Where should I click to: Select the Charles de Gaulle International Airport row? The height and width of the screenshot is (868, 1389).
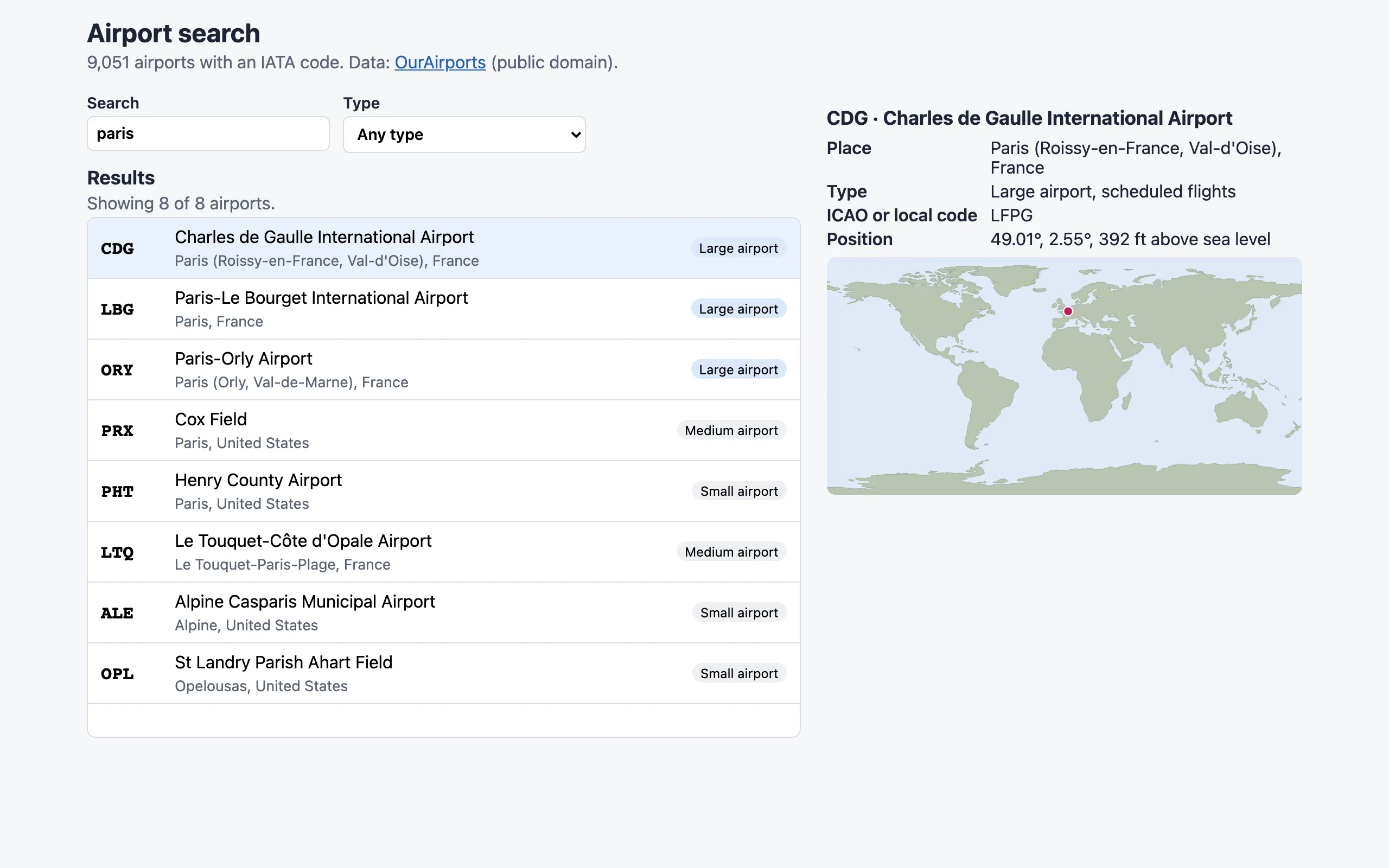443,248
